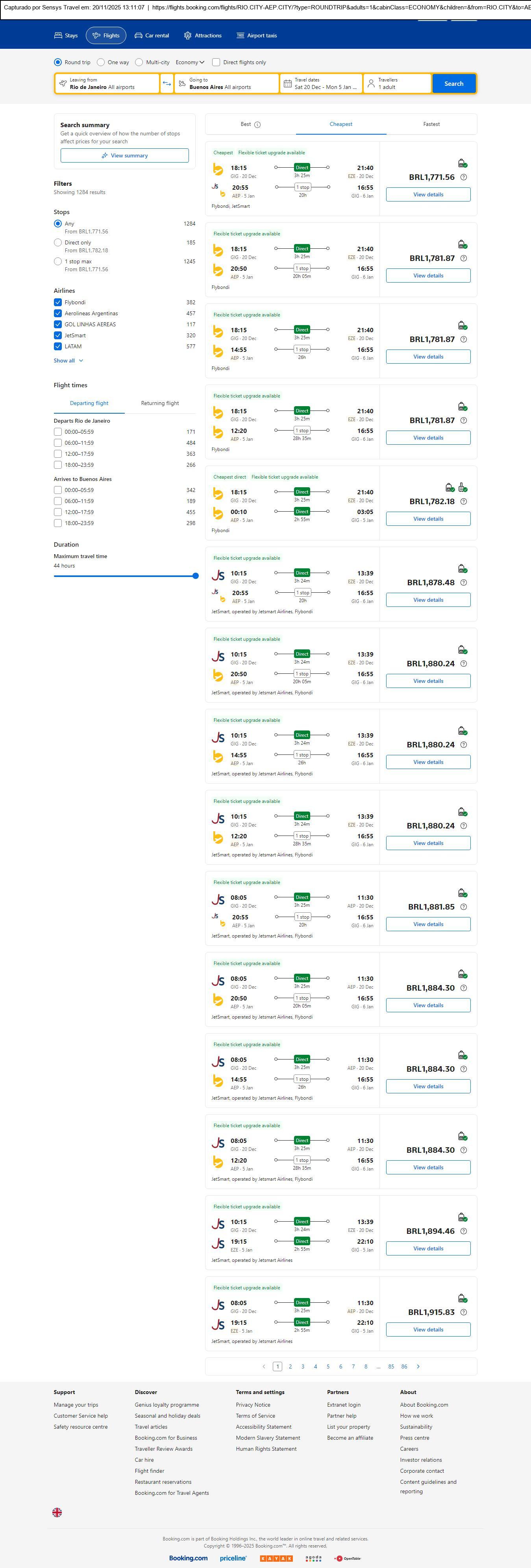Uncheck the Aerolineas Argentinas airline filter
This screenshot has width=531, height=1568.
point(58,313)
